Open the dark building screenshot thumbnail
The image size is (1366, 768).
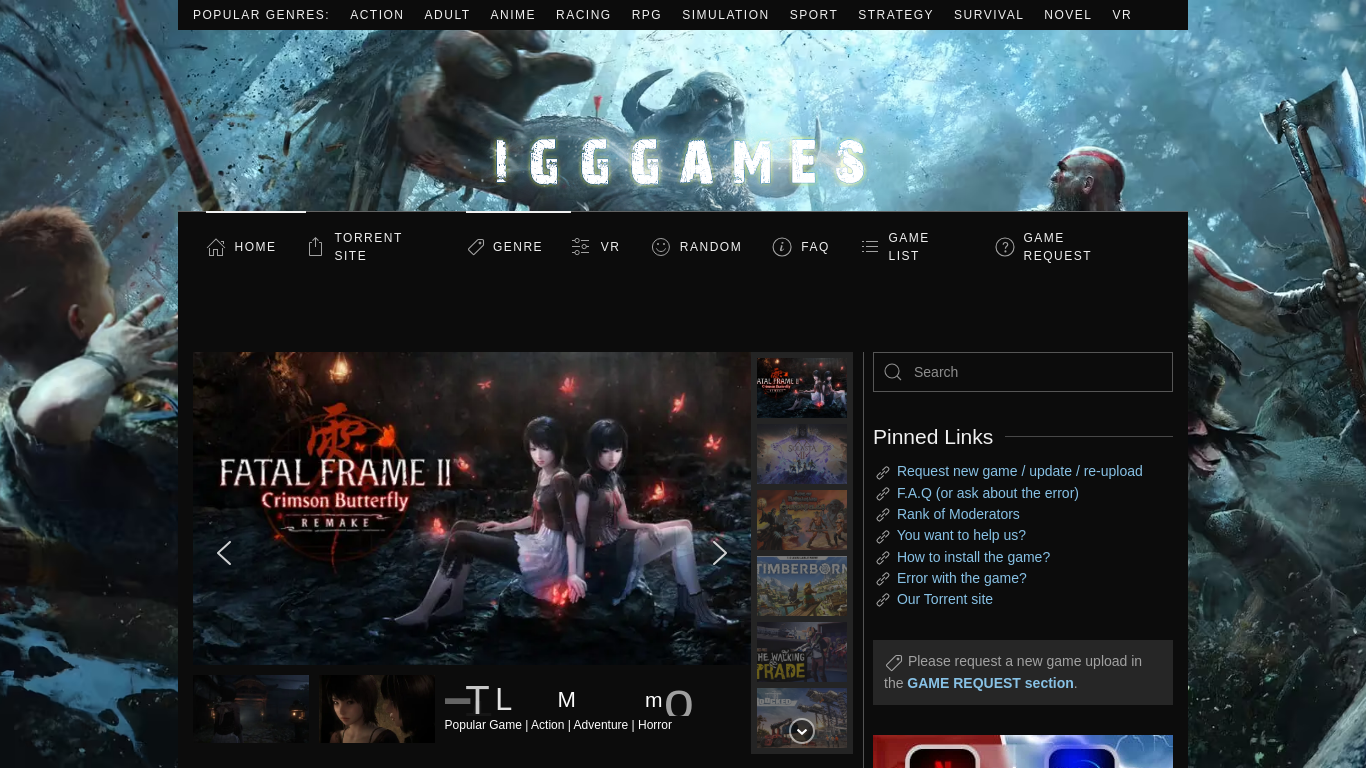coord(251,709)
